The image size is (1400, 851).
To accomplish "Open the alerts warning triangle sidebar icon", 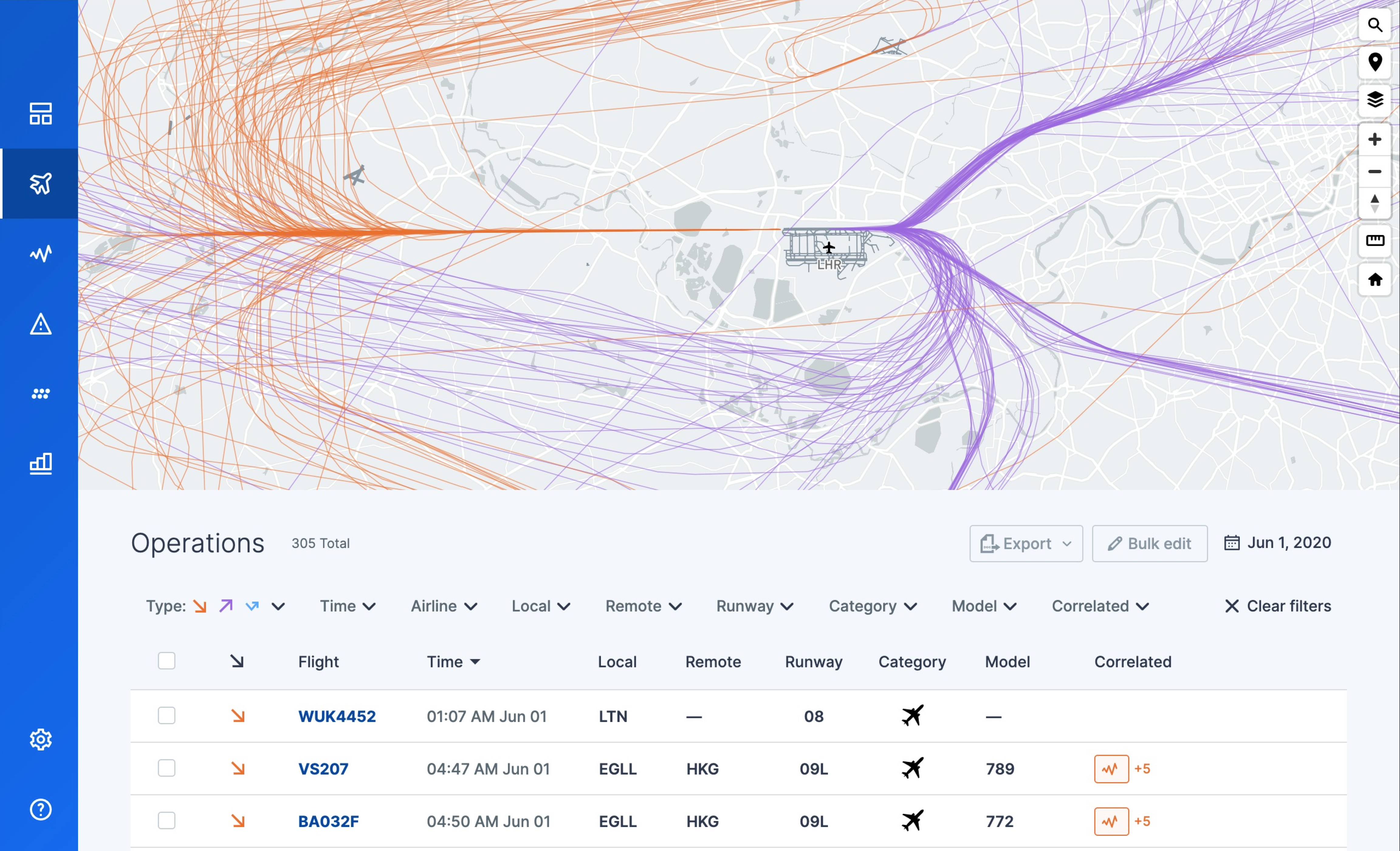I will click(40, 324).
